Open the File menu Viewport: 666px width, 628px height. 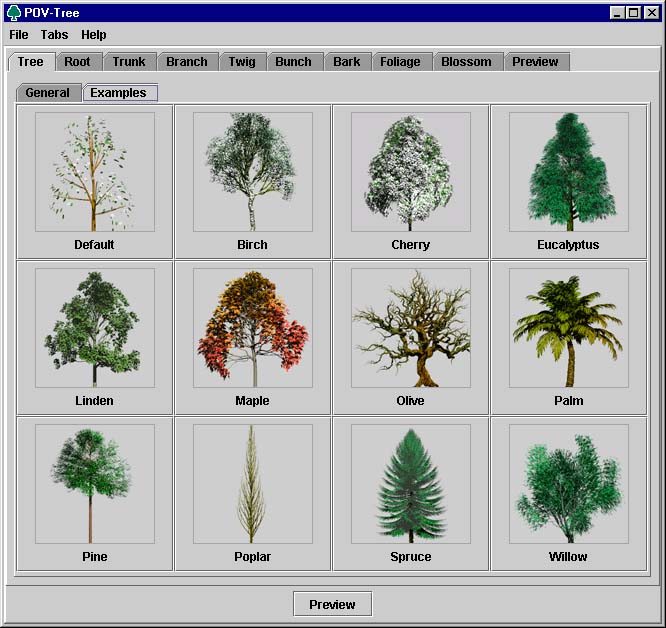(x=19, y=35)
